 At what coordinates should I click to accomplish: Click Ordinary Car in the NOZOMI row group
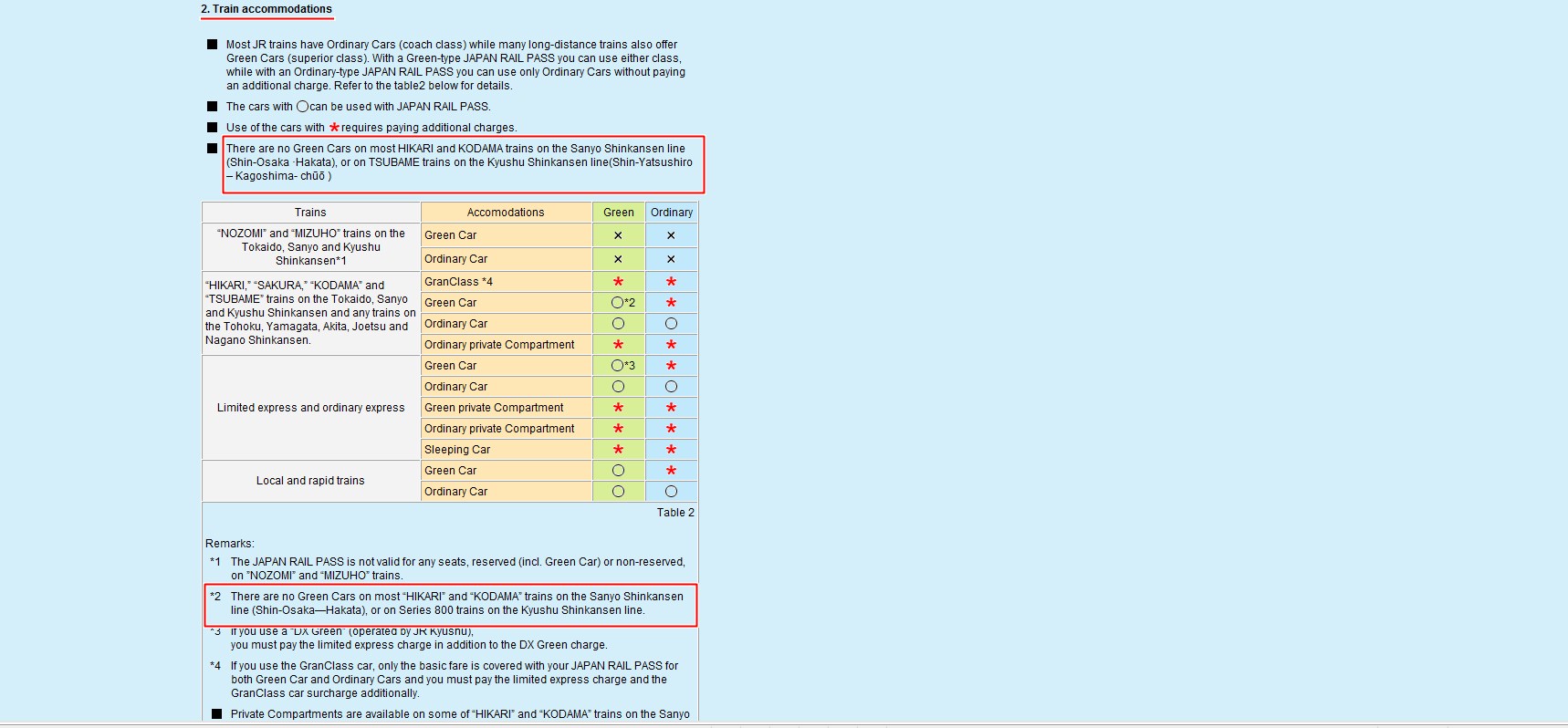pos(506,259)
